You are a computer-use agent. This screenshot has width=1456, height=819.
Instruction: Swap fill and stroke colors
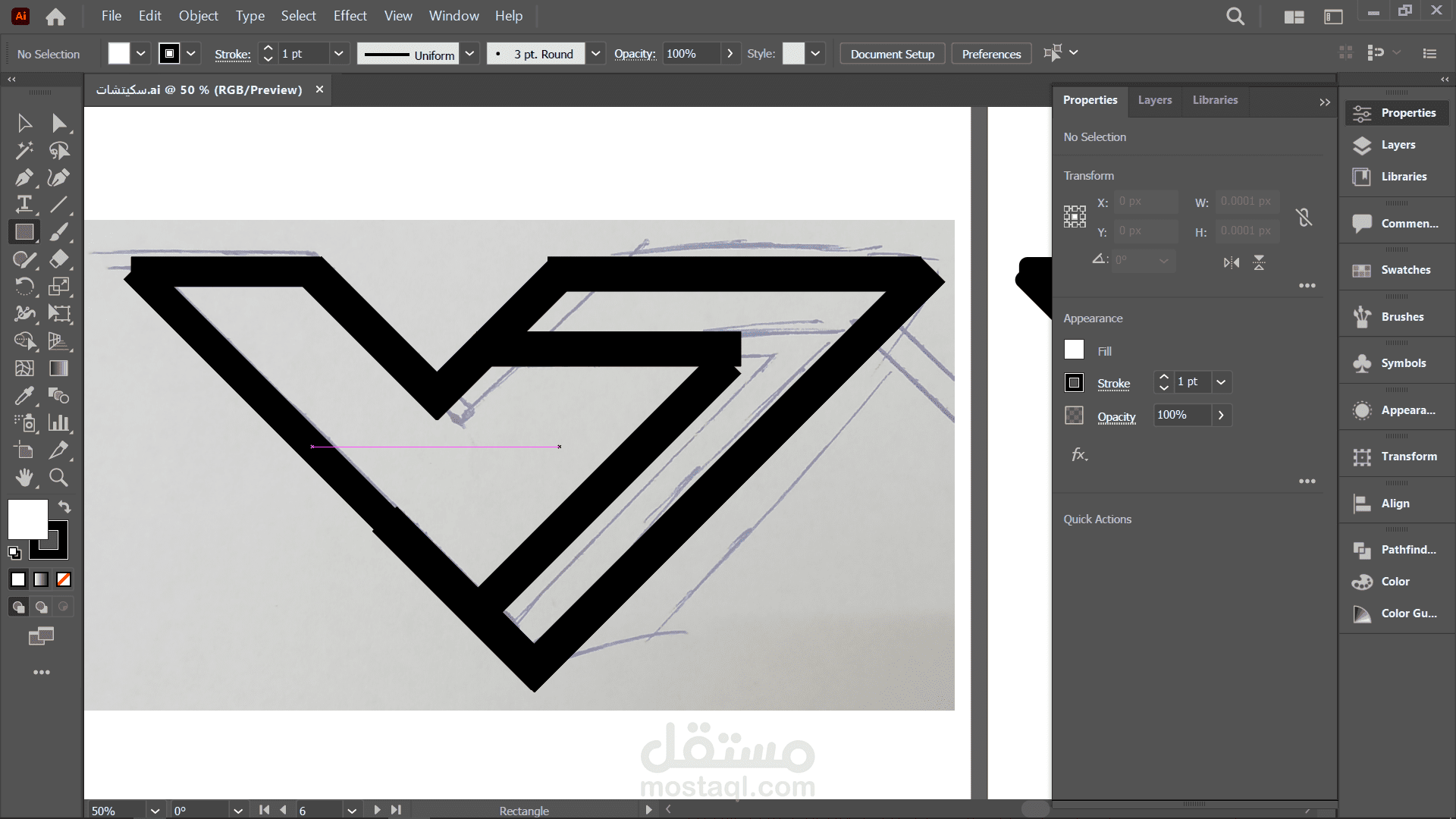coord(64,507)
